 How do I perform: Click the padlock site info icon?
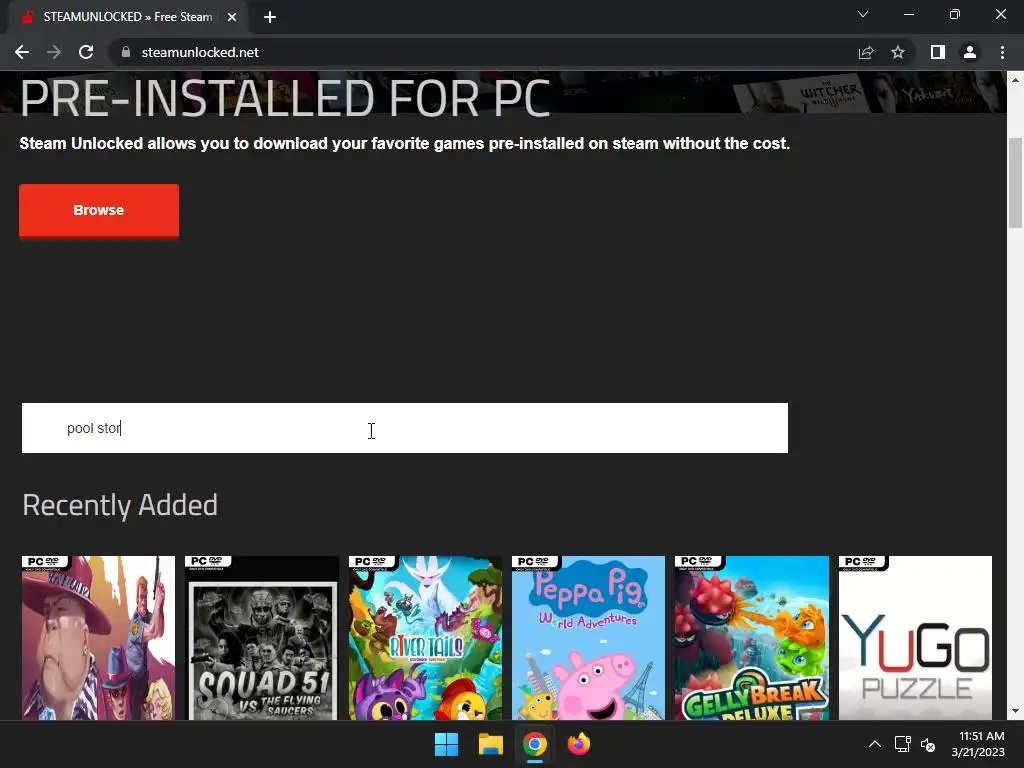coord(126,52)
